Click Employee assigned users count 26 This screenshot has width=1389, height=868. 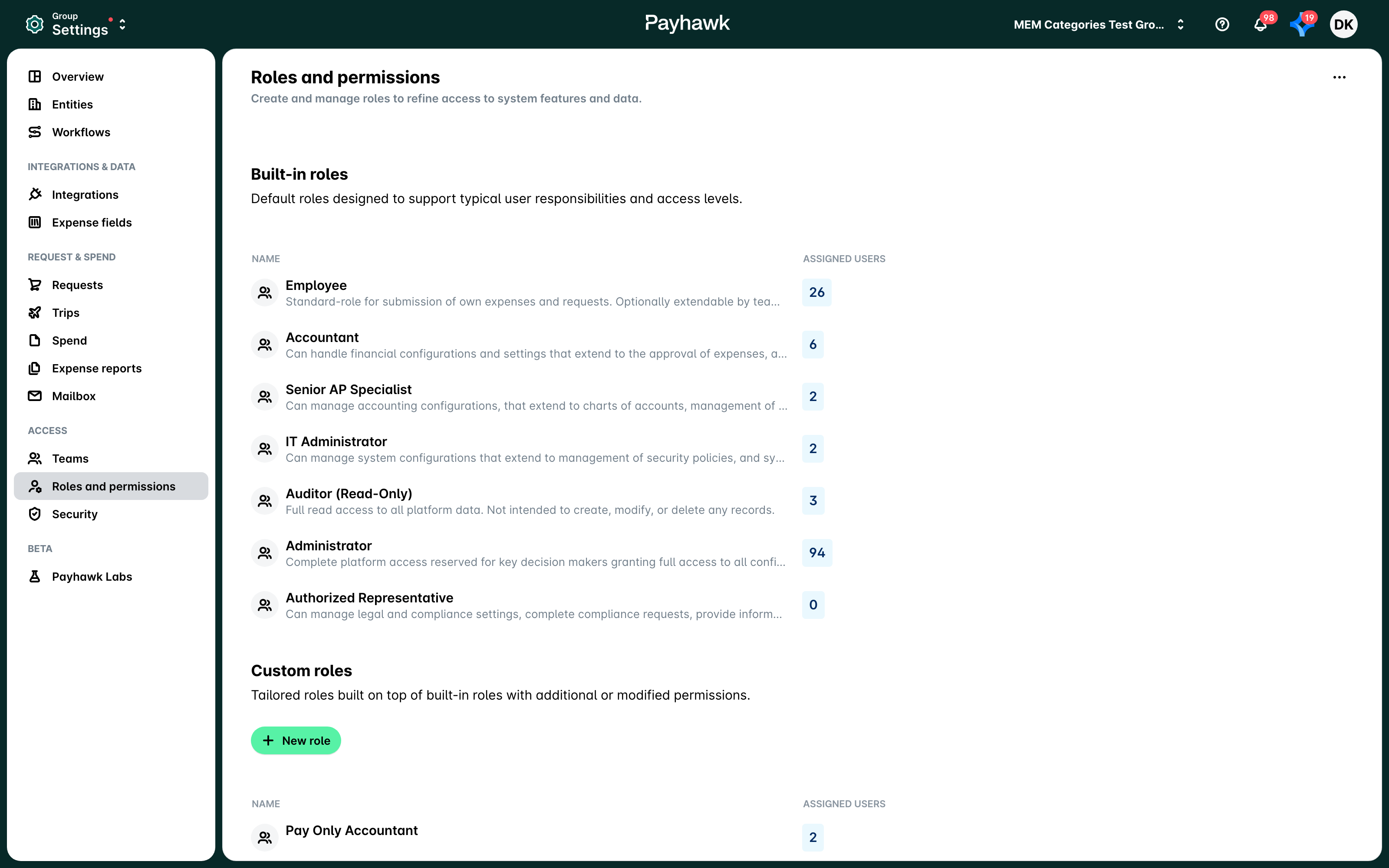click(817, 292)
